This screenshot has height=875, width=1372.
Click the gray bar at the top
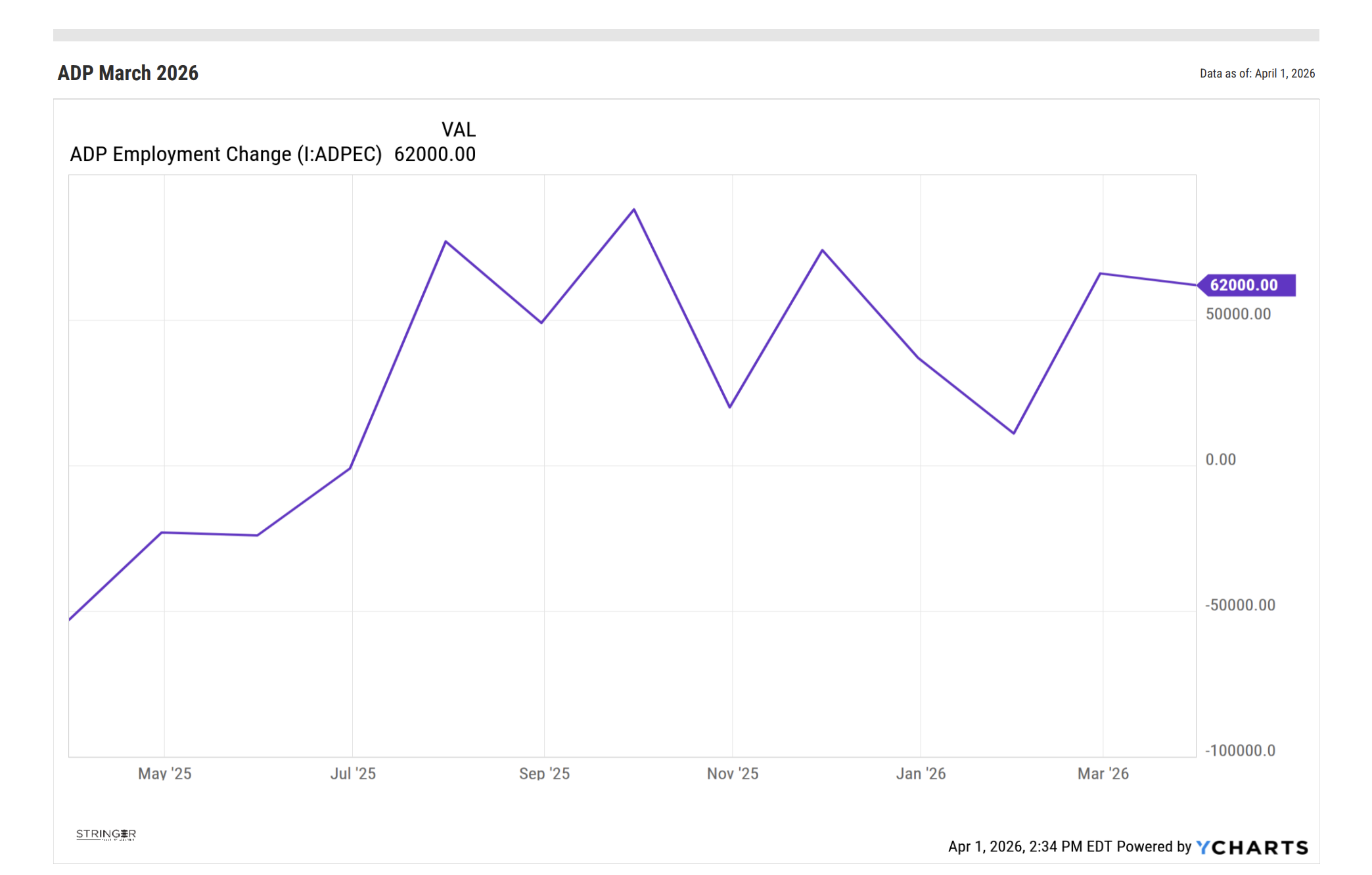click(685, 35)
